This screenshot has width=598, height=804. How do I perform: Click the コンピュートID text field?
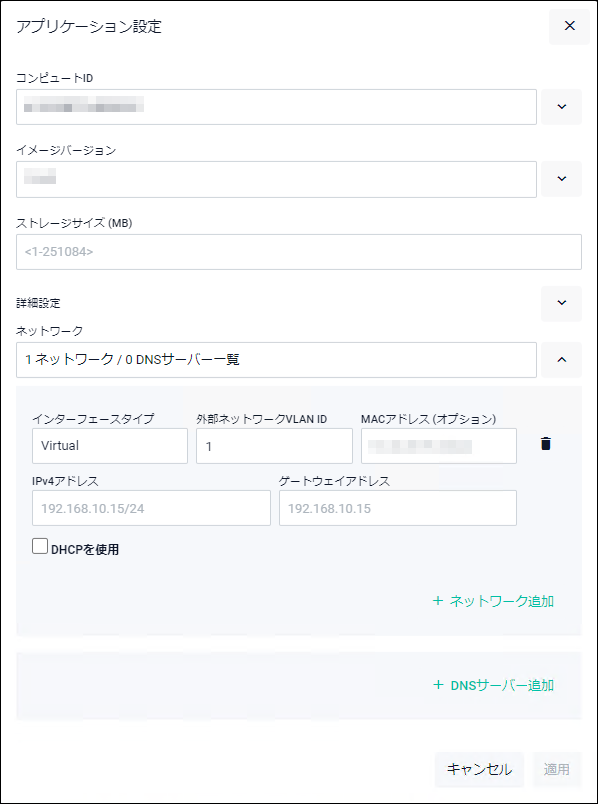tap(276, 107)
